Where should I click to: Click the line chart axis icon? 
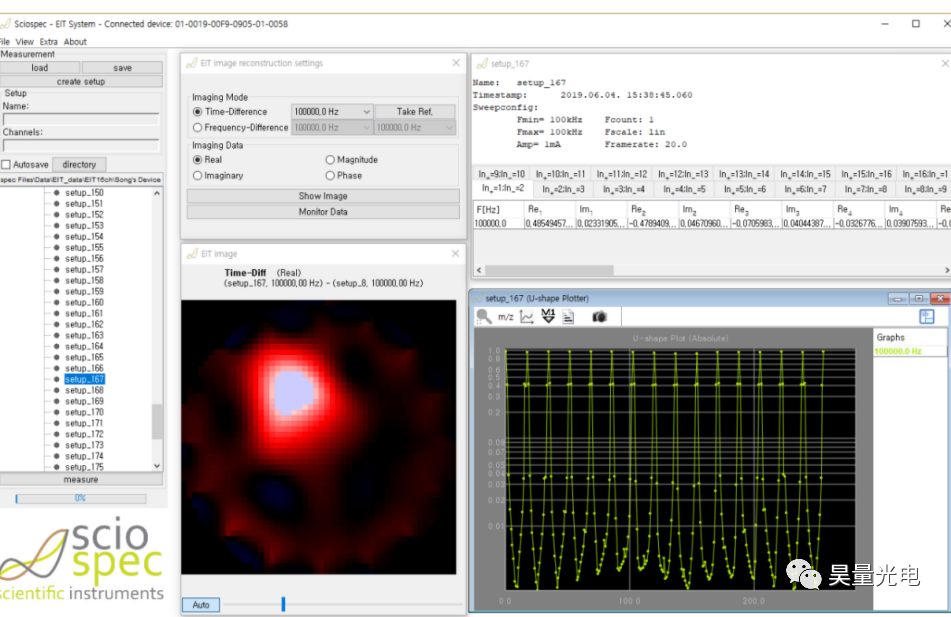pos(527,316)
